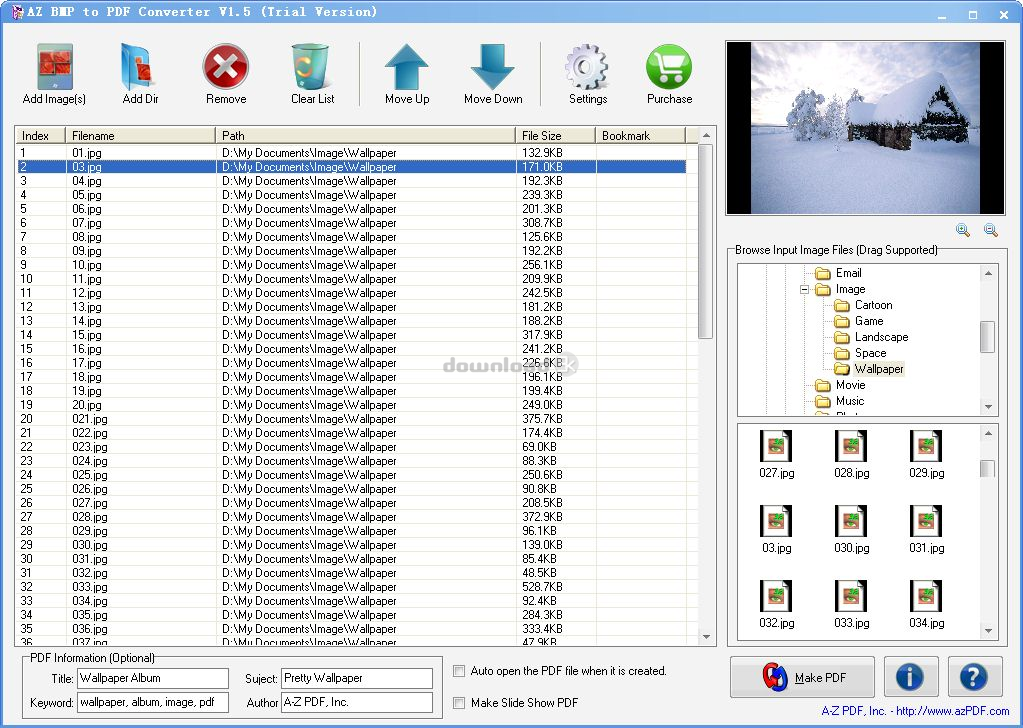Sort list by Path column header

(x=365, y=136)
